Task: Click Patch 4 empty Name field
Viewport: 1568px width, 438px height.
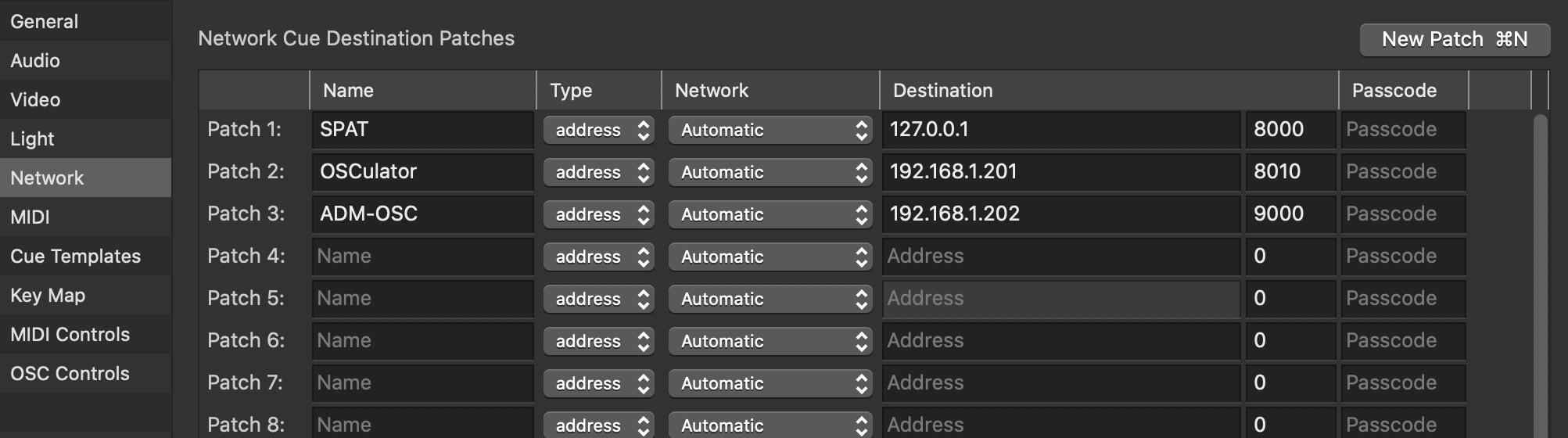Action: tap(422, 257)
